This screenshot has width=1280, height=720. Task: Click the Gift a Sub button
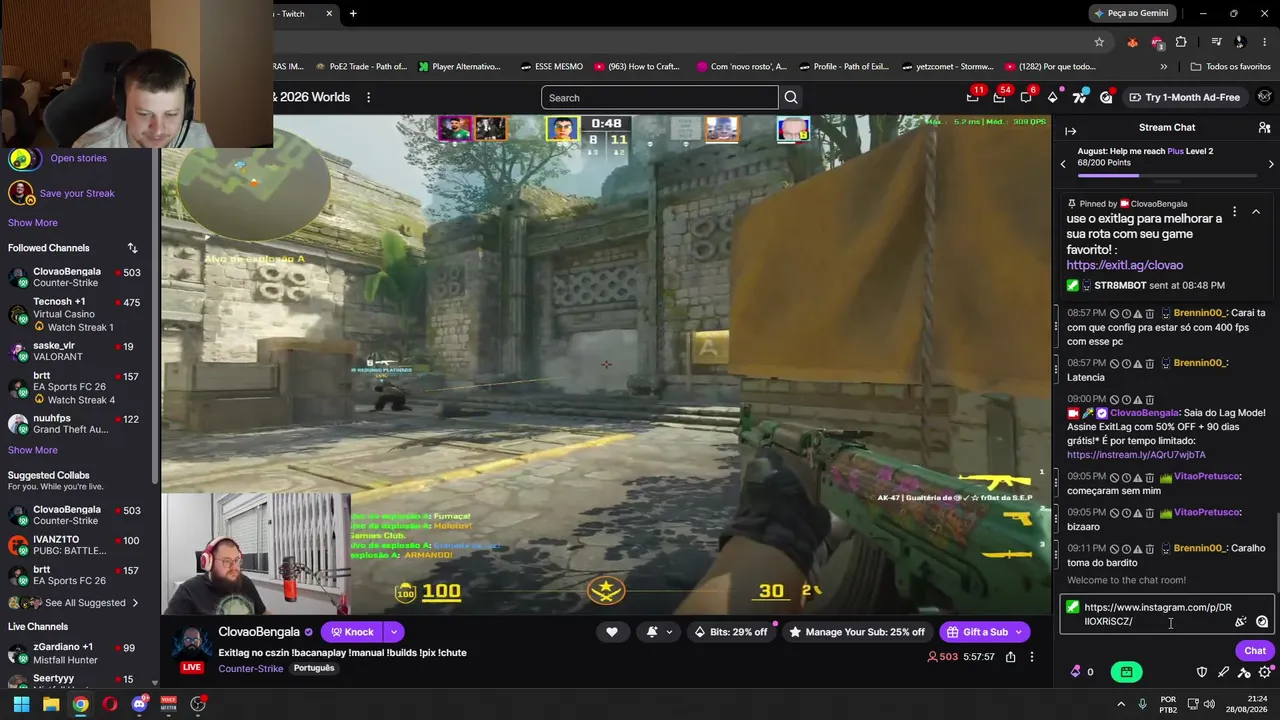984,632
